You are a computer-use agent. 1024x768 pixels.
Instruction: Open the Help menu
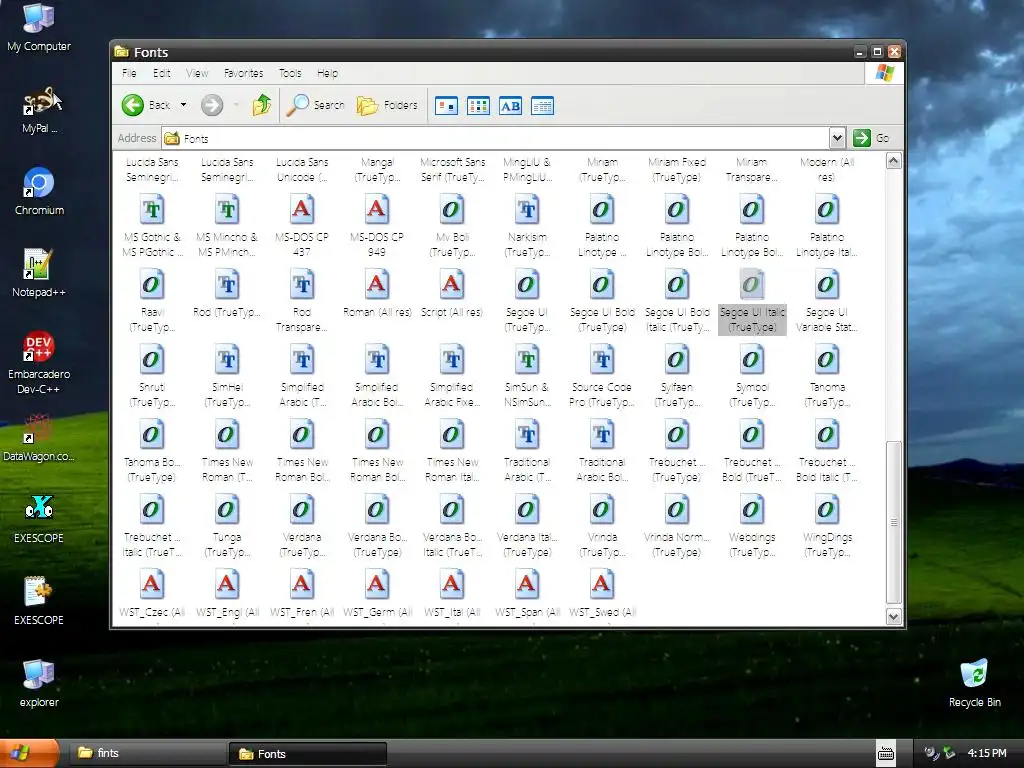[327, 73]
